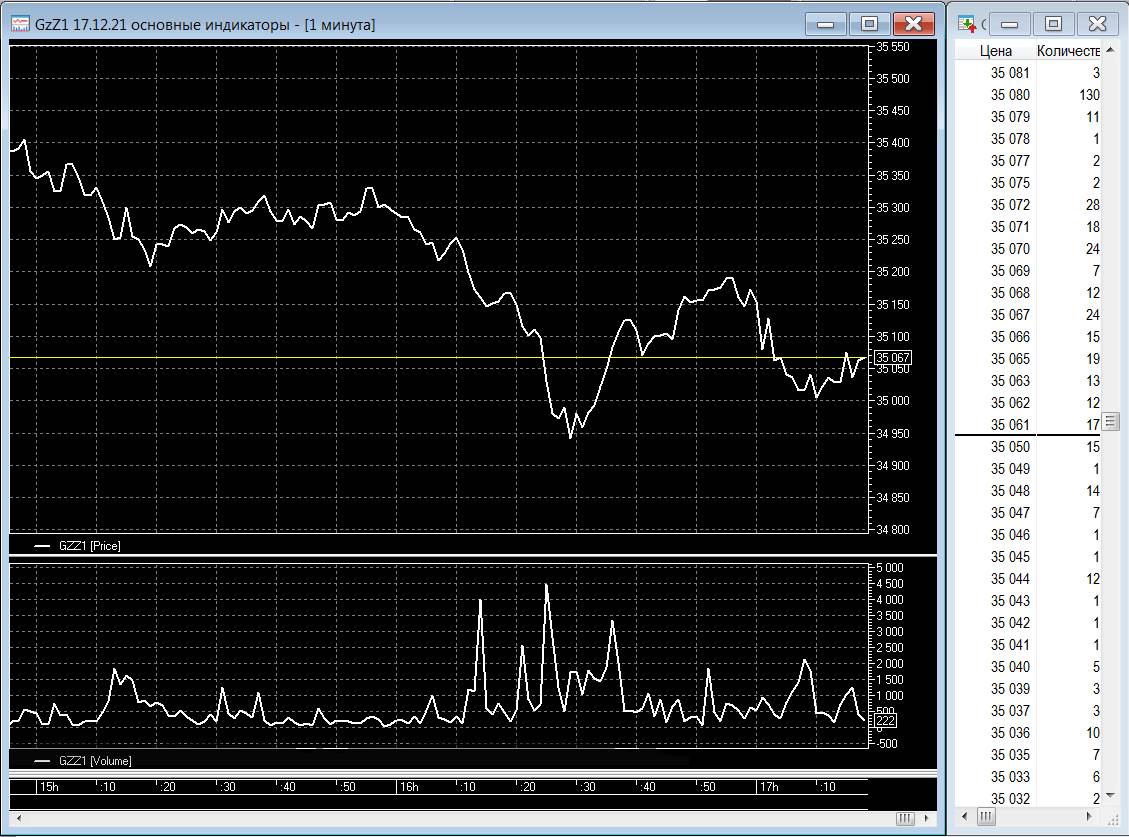The height and width of the screenshot is (837, 1129).
Task: Click the 16h marker on time axis
Action: pos(409,787)
